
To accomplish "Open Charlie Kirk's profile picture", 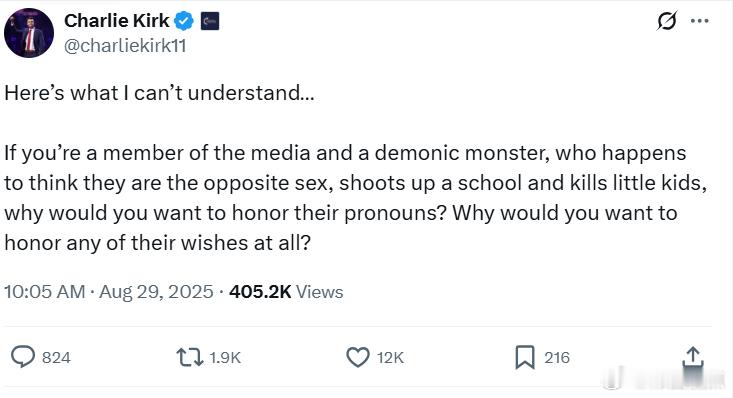I will [29, 33].
